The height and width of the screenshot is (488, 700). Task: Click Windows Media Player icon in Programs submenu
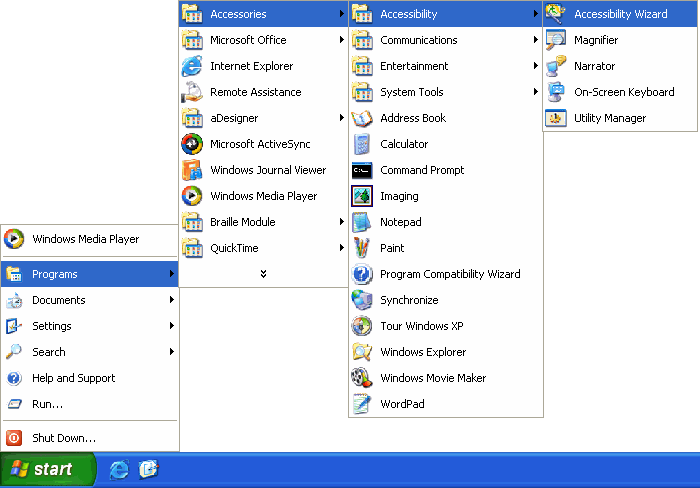[192, 196]
